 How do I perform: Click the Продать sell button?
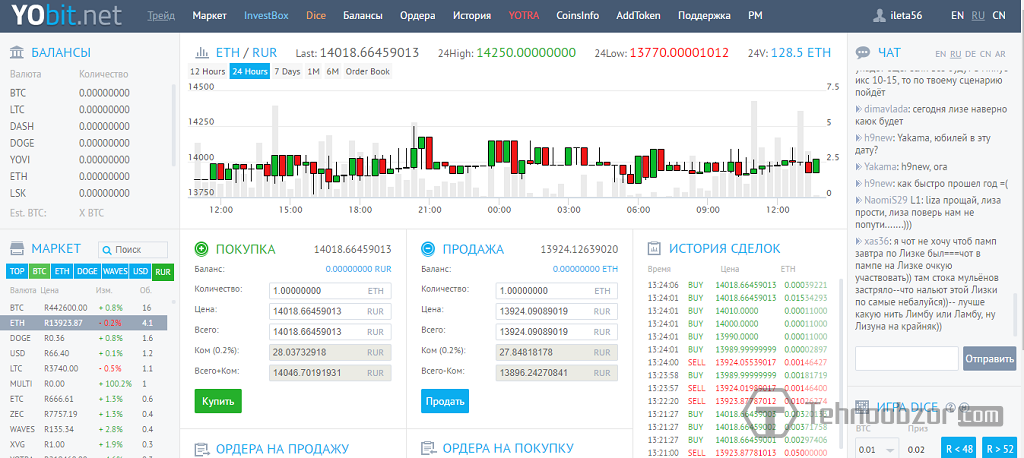pos(445,401)
